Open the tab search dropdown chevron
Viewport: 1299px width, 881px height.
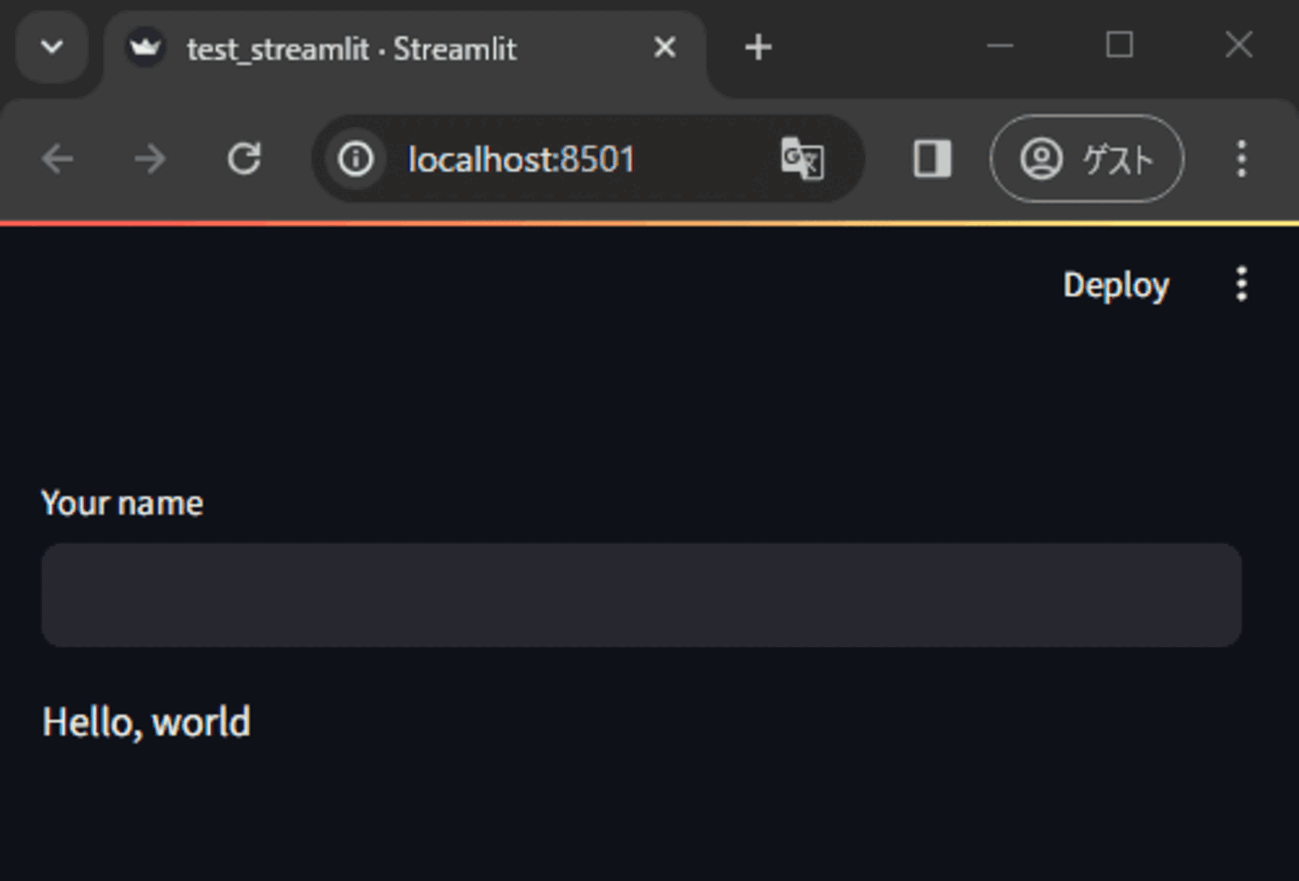pyautogui.click(x=52, y=47)
